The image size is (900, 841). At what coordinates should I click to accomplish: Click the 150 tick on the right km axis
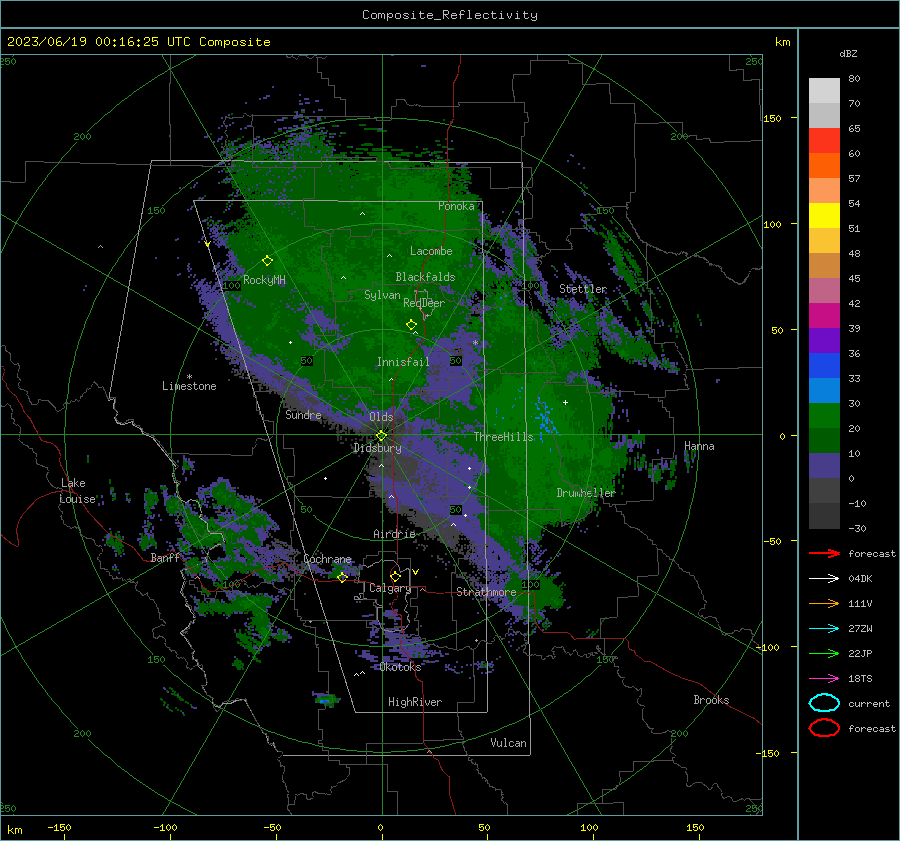[773, 118]
